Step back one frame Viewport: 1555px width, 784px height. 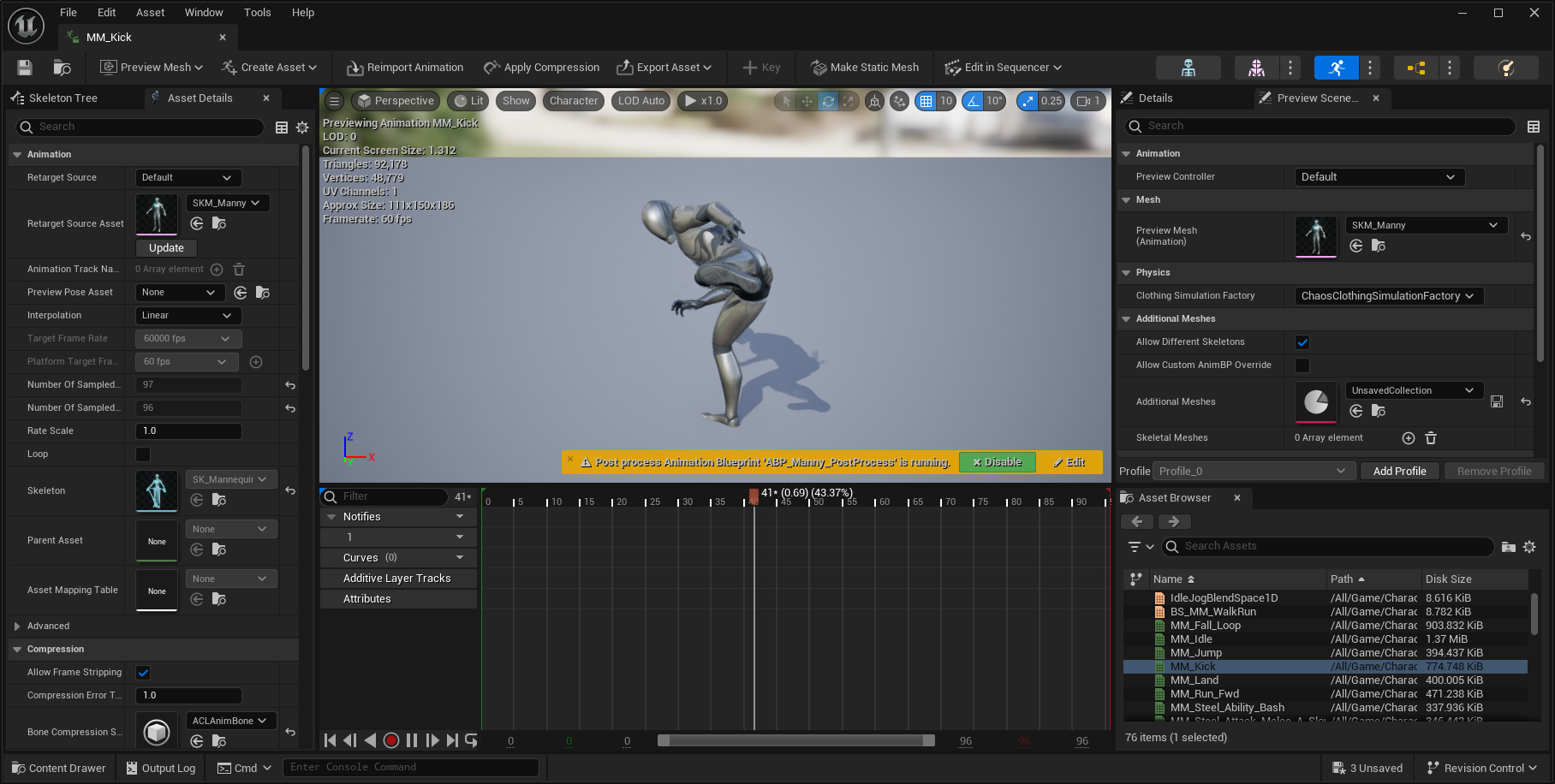pyautogui.click(x=350, y=740)
